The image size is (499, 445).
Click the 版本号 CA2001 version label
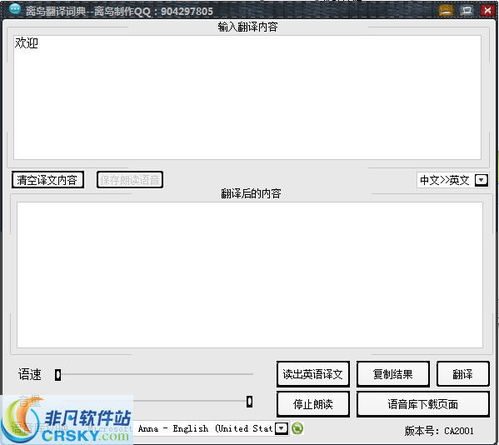click(439, 431)
